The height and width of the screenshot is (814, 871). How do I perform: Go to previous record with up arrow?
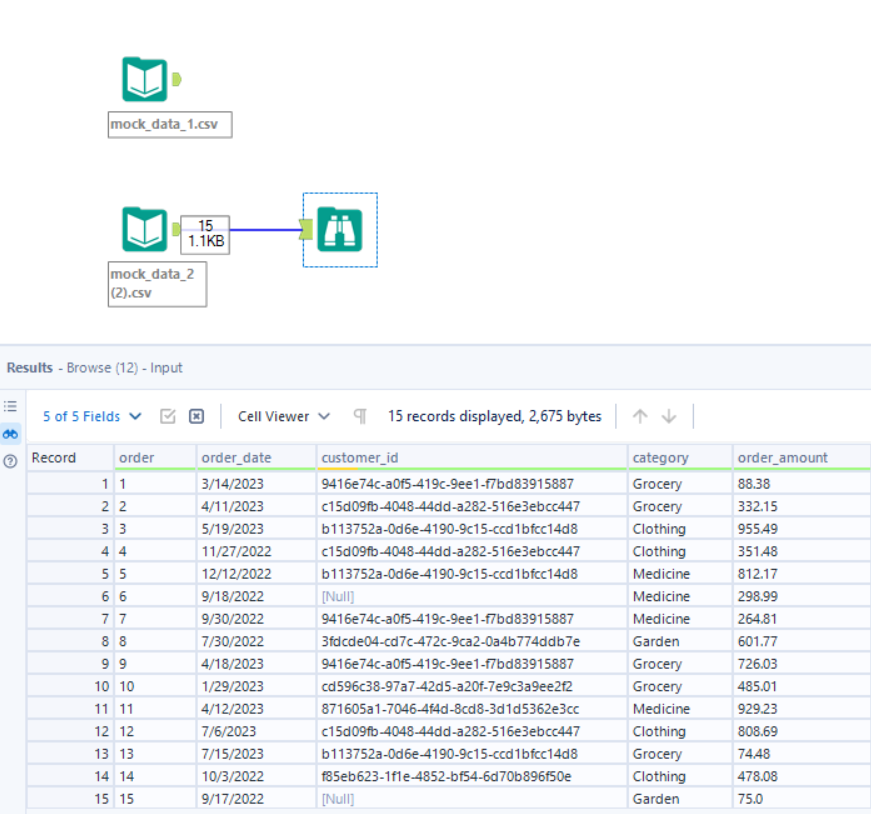click(641, 416)
